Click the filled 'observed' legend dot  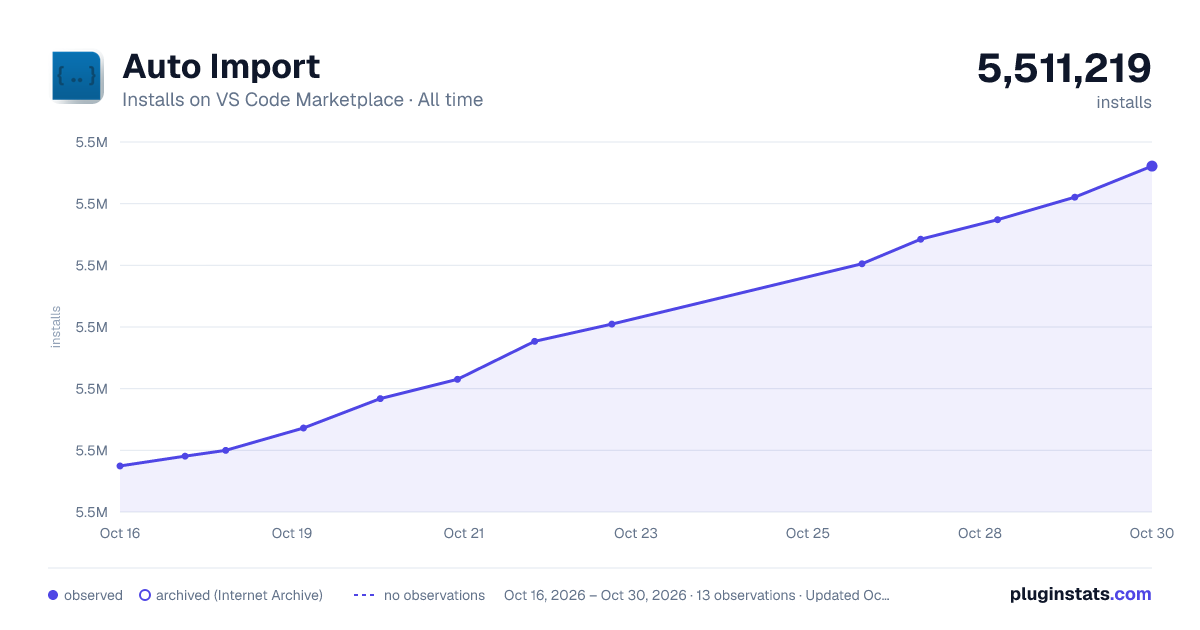[x=53, y=595]
